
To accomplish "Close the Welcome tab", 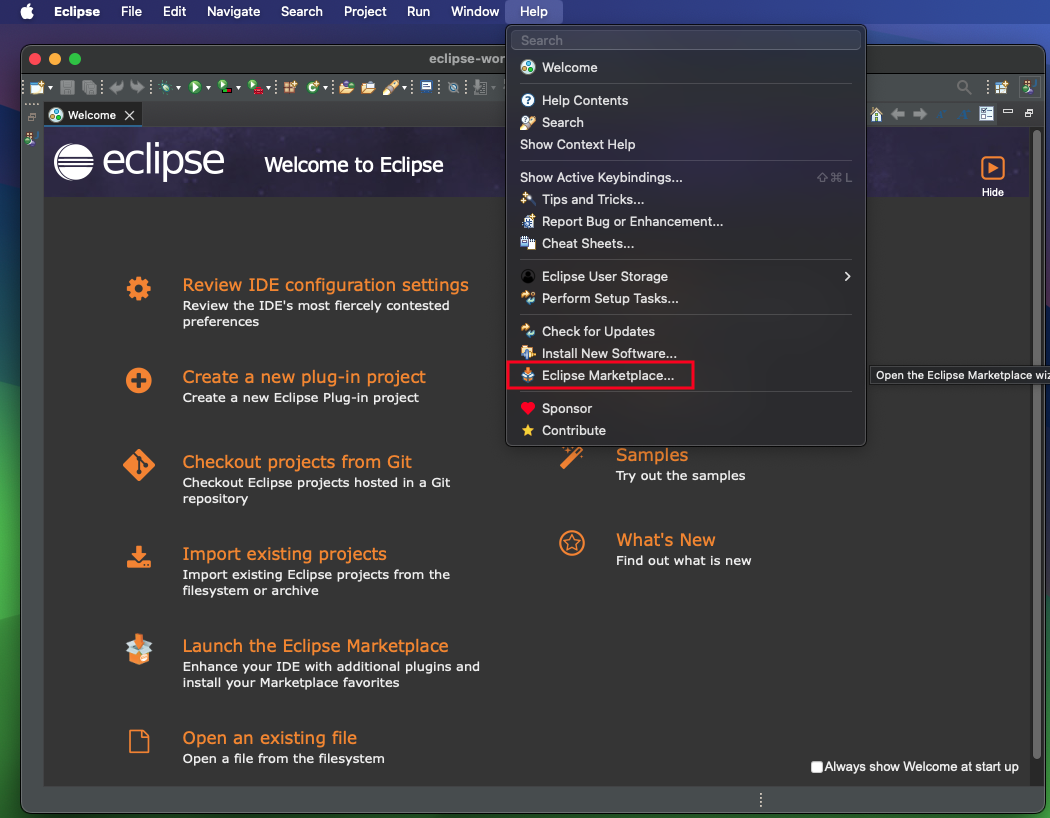I will (x=130, y=115).
